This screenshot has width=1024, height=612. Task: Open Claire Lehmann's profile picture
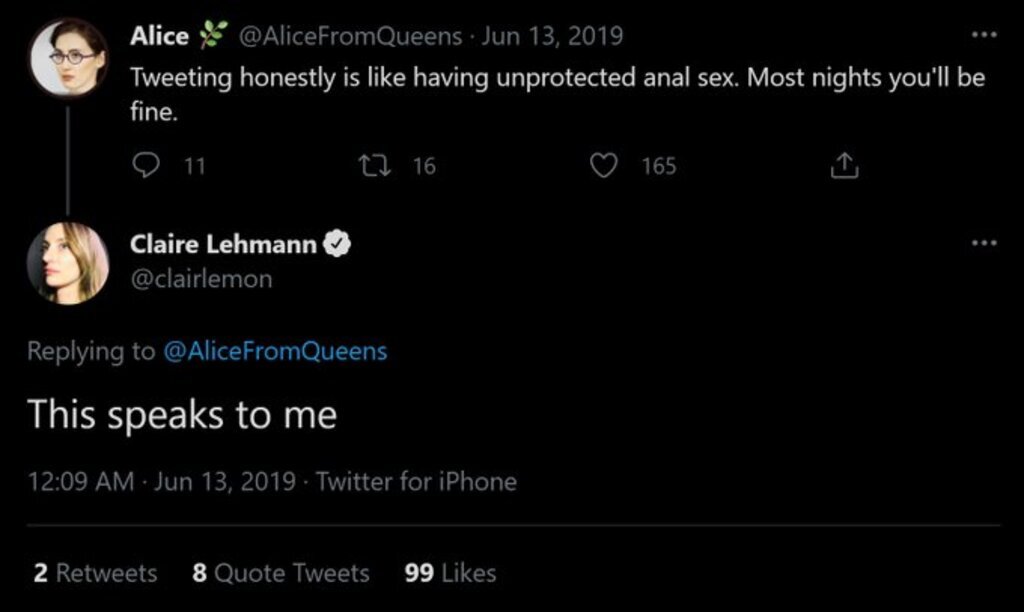68,263
